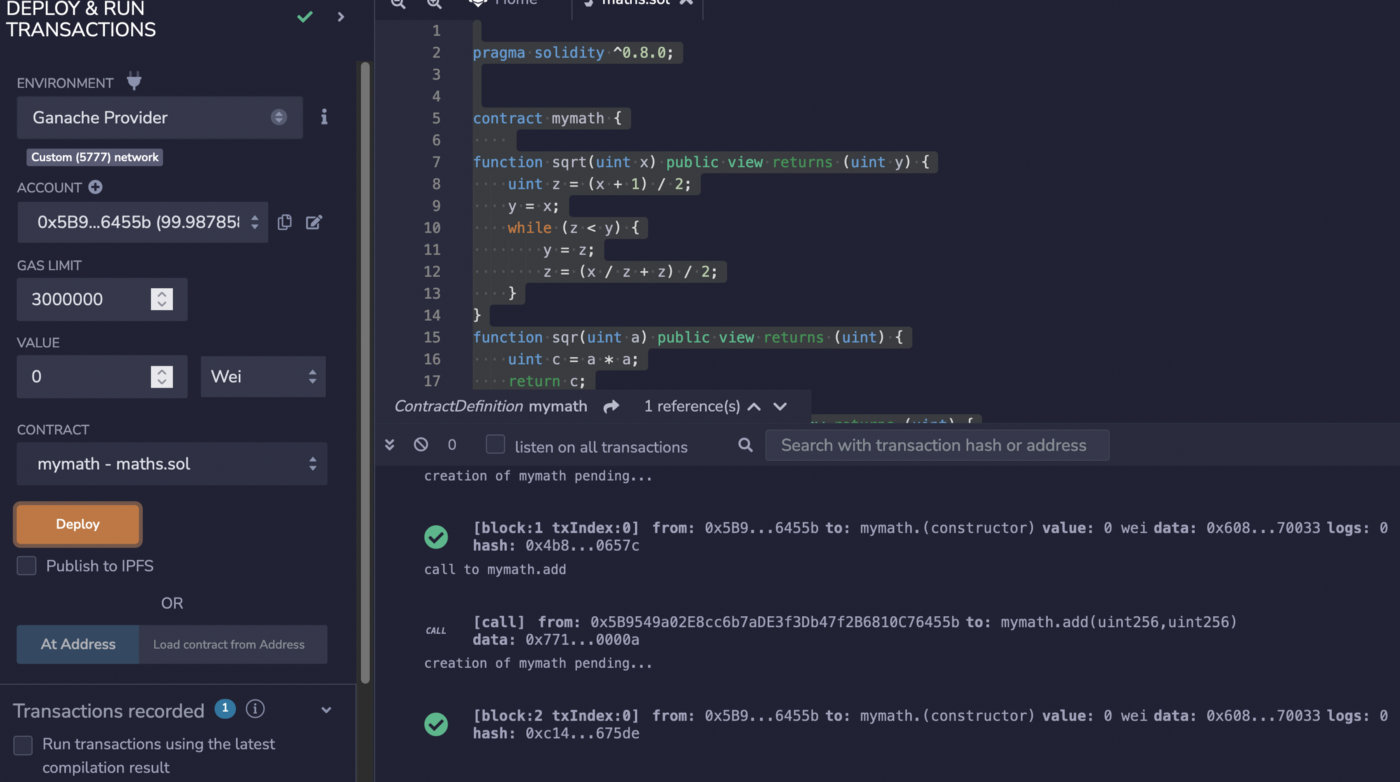Go to previous reference with up chevron
This screenshot has height=782, width=1400.
tap(754, 406)
